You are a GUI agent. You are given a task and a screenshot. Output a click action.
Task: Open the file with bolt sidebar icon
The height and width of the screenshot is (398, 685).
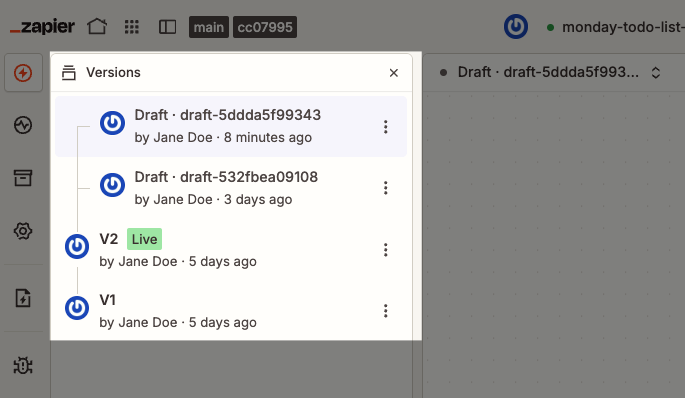pos(23,298)
